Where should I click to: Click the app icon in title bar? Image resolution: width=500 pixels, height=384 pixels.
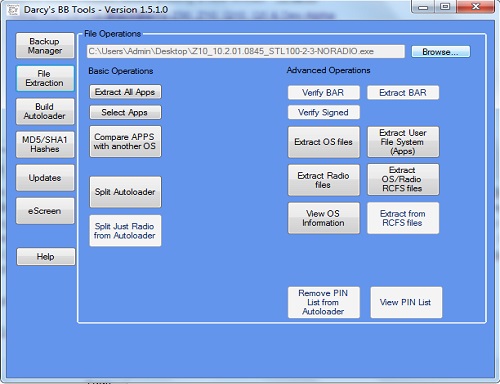tap(13, 10)
